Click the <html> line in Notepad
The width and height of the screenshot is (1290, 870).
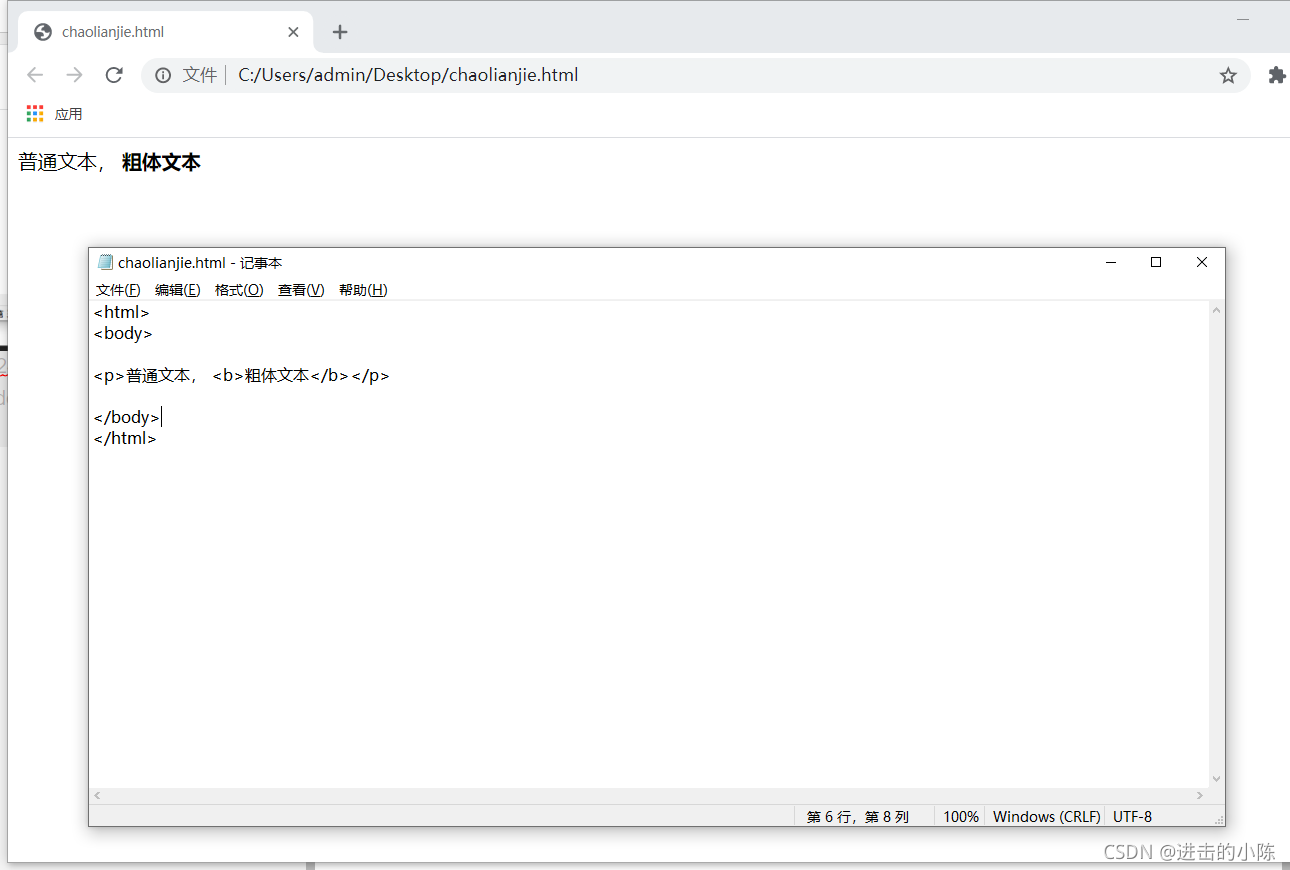pyautogui.click(x=122, y=312)
